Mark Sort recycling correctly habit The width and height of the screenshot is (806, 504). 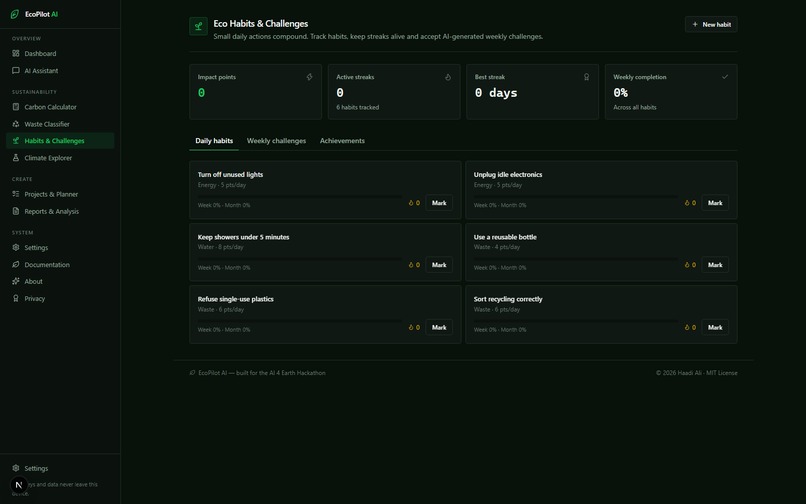[x=715, y=327]
